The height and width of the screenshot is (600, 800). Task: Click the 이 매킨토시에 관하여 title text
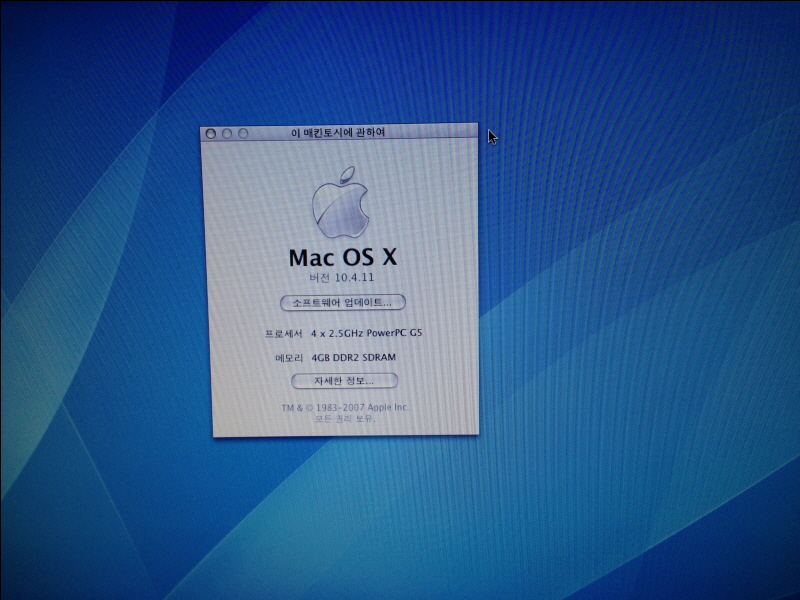pyautogui.click(x=337, y=132)
